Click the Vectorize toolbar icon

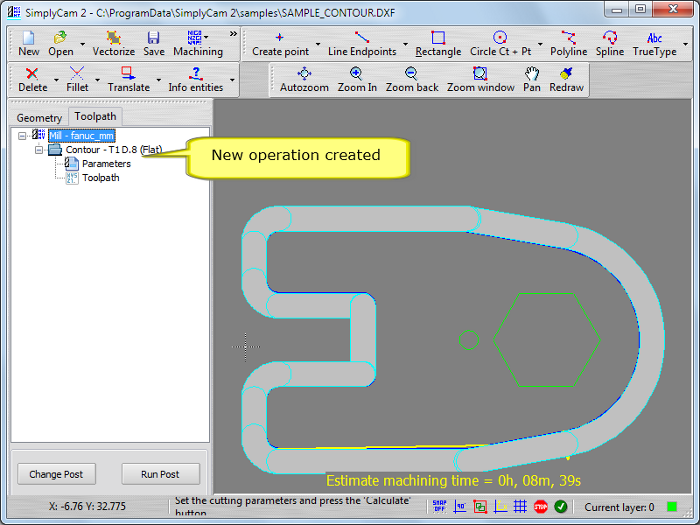click(113, 43)
